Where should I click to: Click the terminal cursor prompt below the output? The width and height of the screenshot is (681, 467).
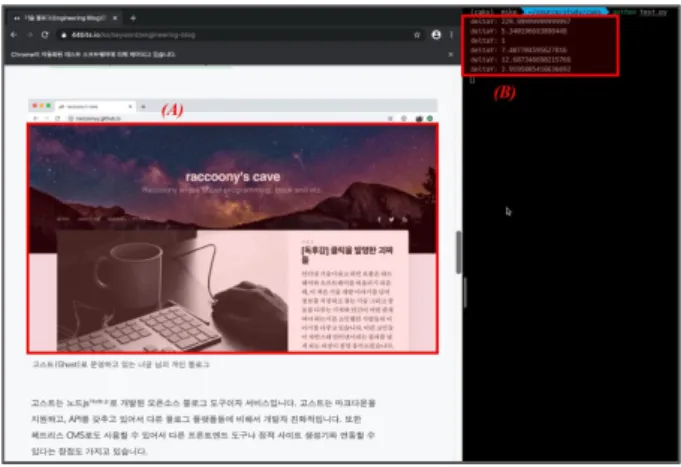pyautogui.click(x=473, y=80)
